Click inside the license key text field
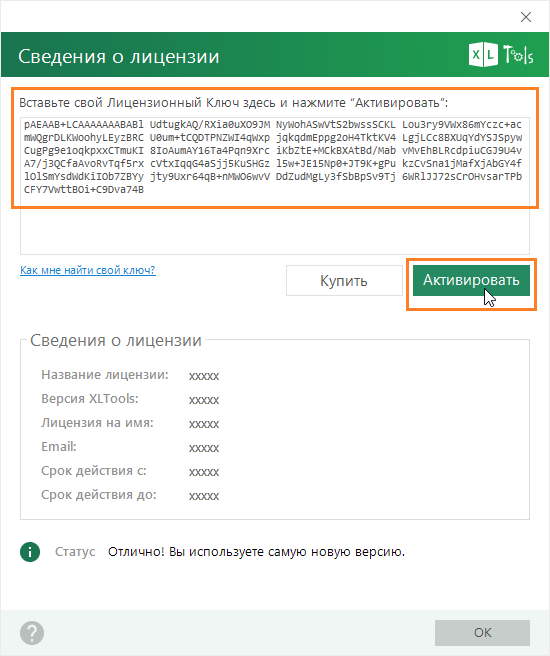The width and height of the screenshot is (550, 656). point(275,185)
